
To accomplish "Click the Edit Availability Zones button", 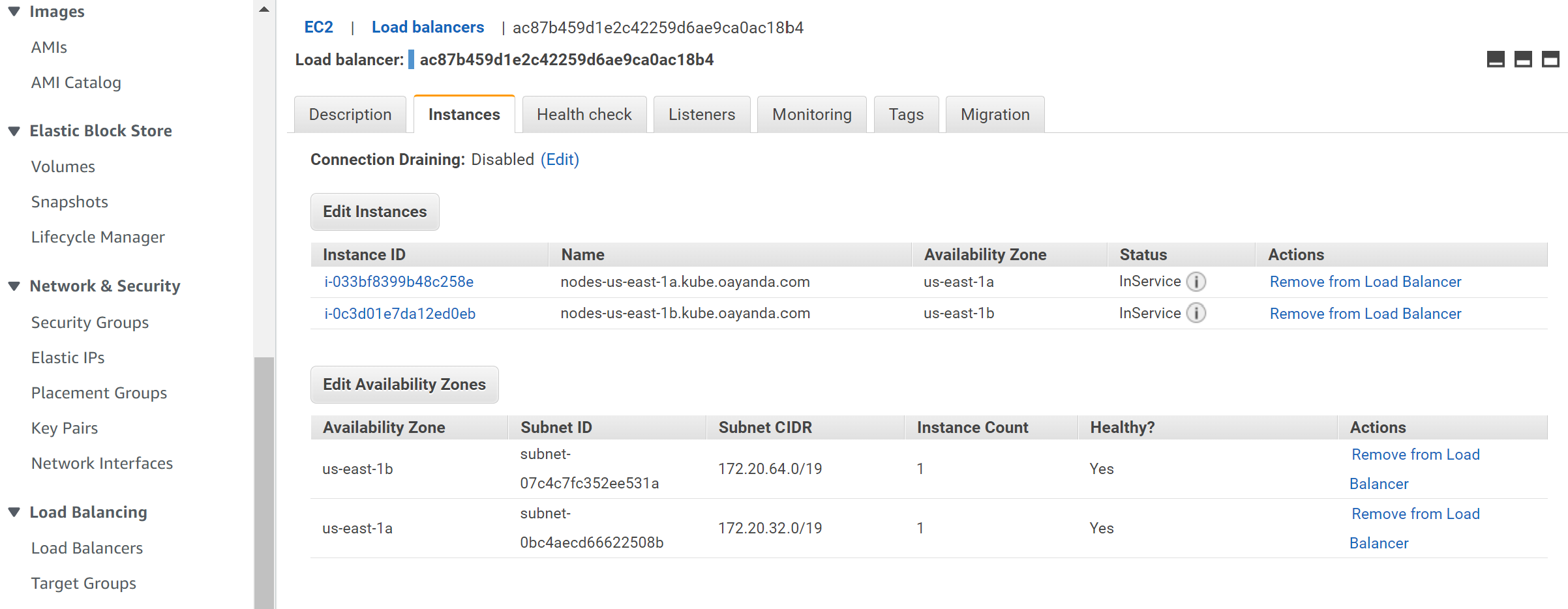I will click(404, 384).
